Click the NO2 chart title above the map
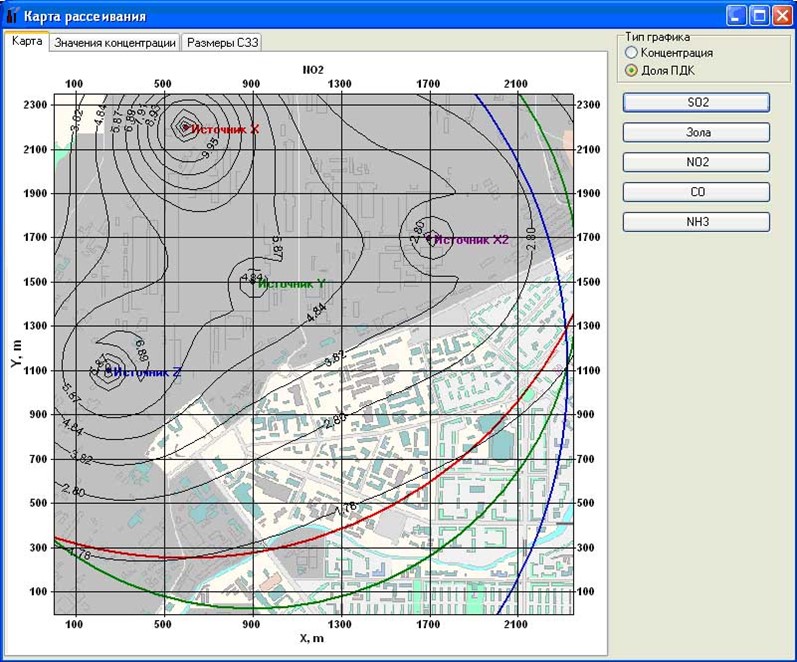 click(313, 69)
